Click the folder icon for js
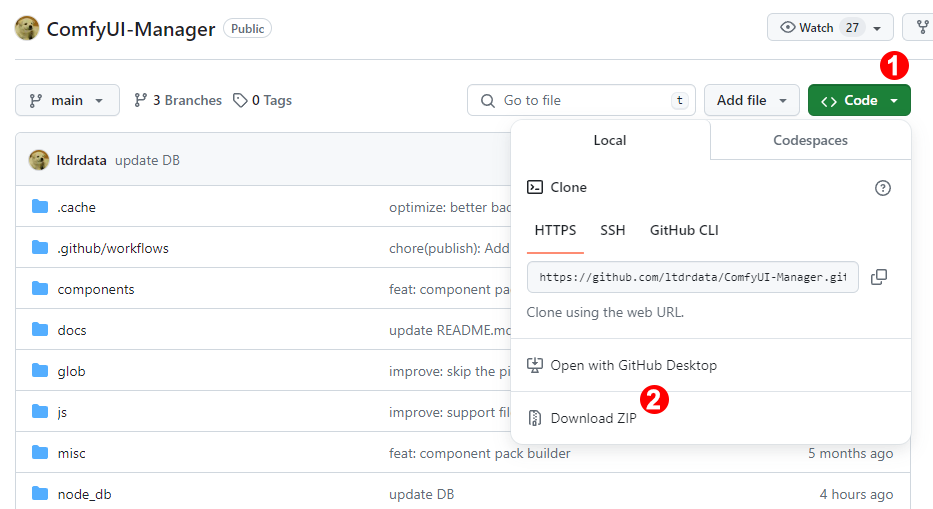Viewport: 933px width, 509px height. click(40, 411)
